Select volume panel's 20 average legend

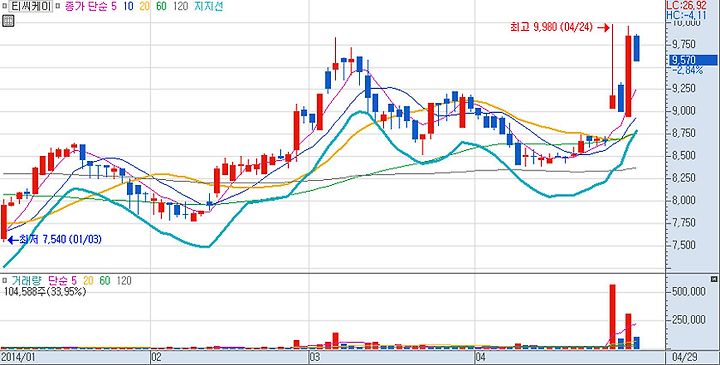(89, 280)
